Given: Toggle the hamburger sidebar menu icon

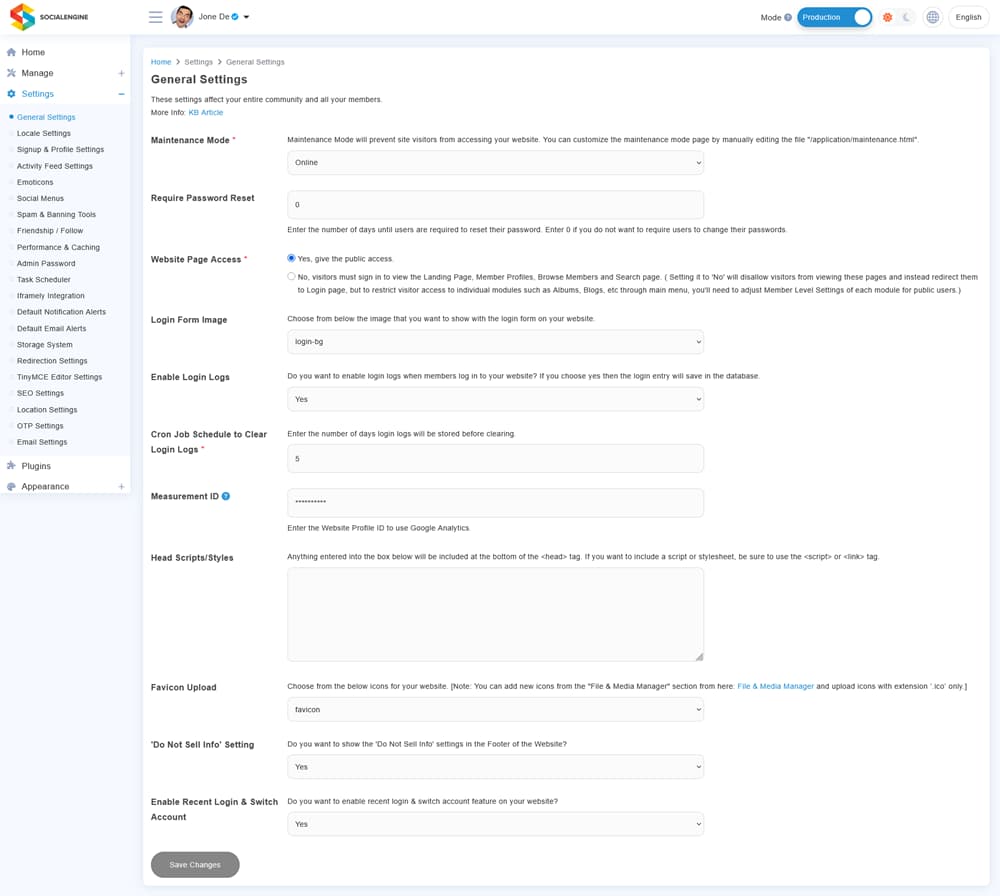Looking at the screenshot, I should (155, 17).
